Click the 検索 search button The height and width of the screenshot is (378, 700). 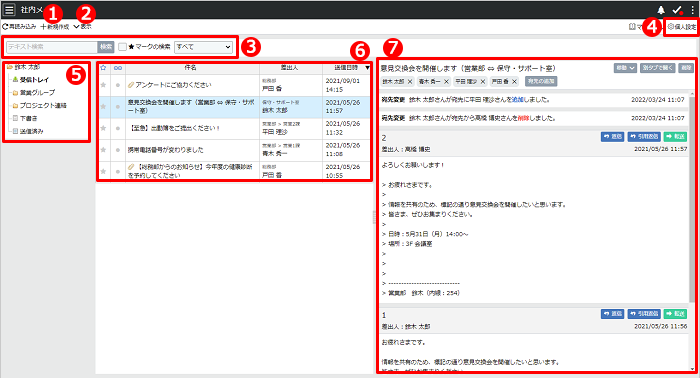(106, 47)
